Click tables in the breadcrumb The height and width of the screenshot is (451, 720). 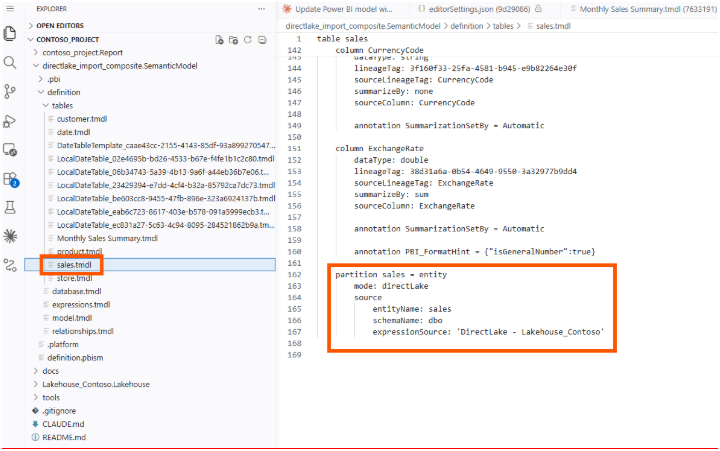tap(503, 26)
